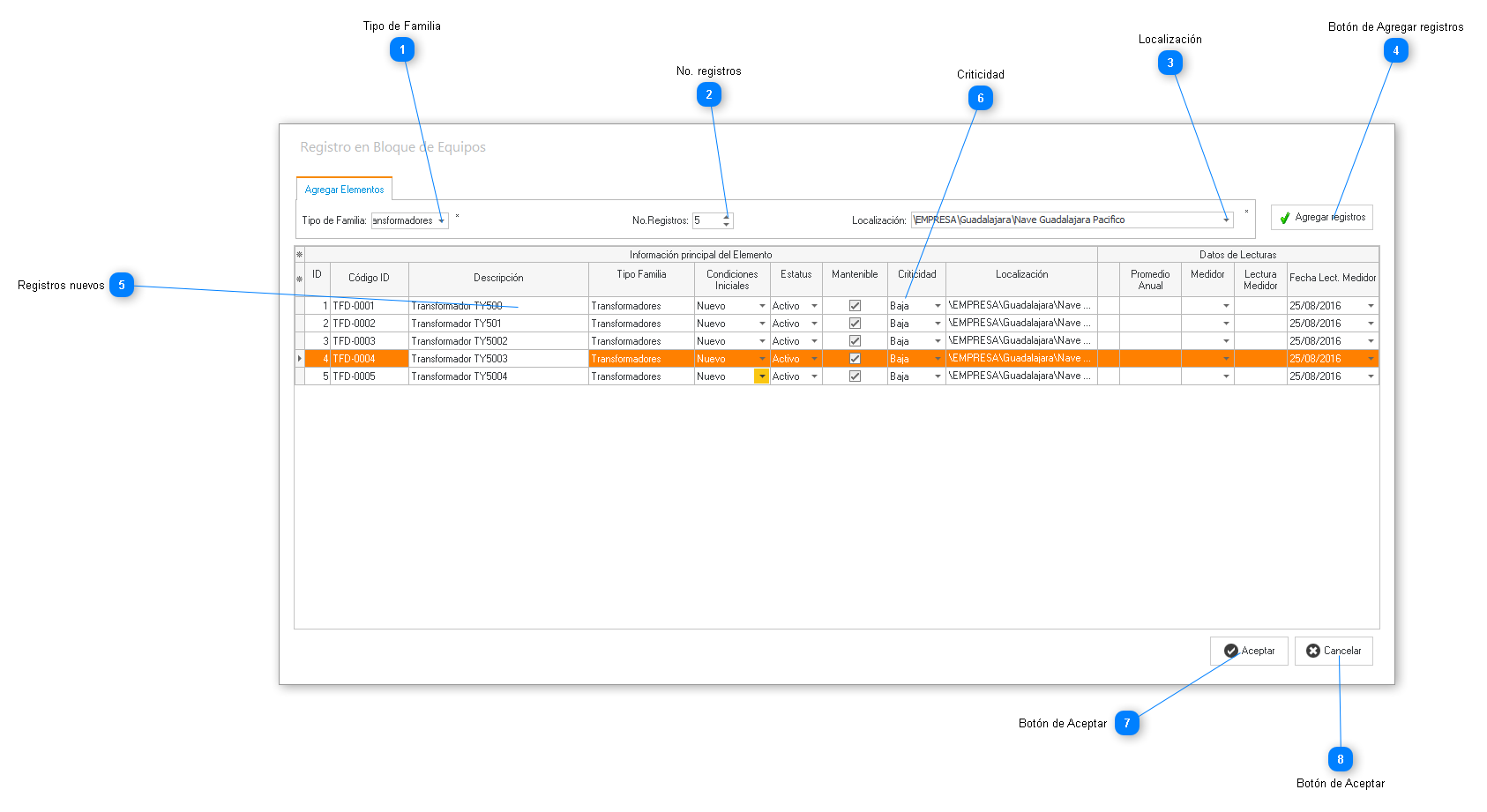Increase No.Registros with the up arrow
1487x812 pixels.
pyautogui.click(x=727, y=216)
